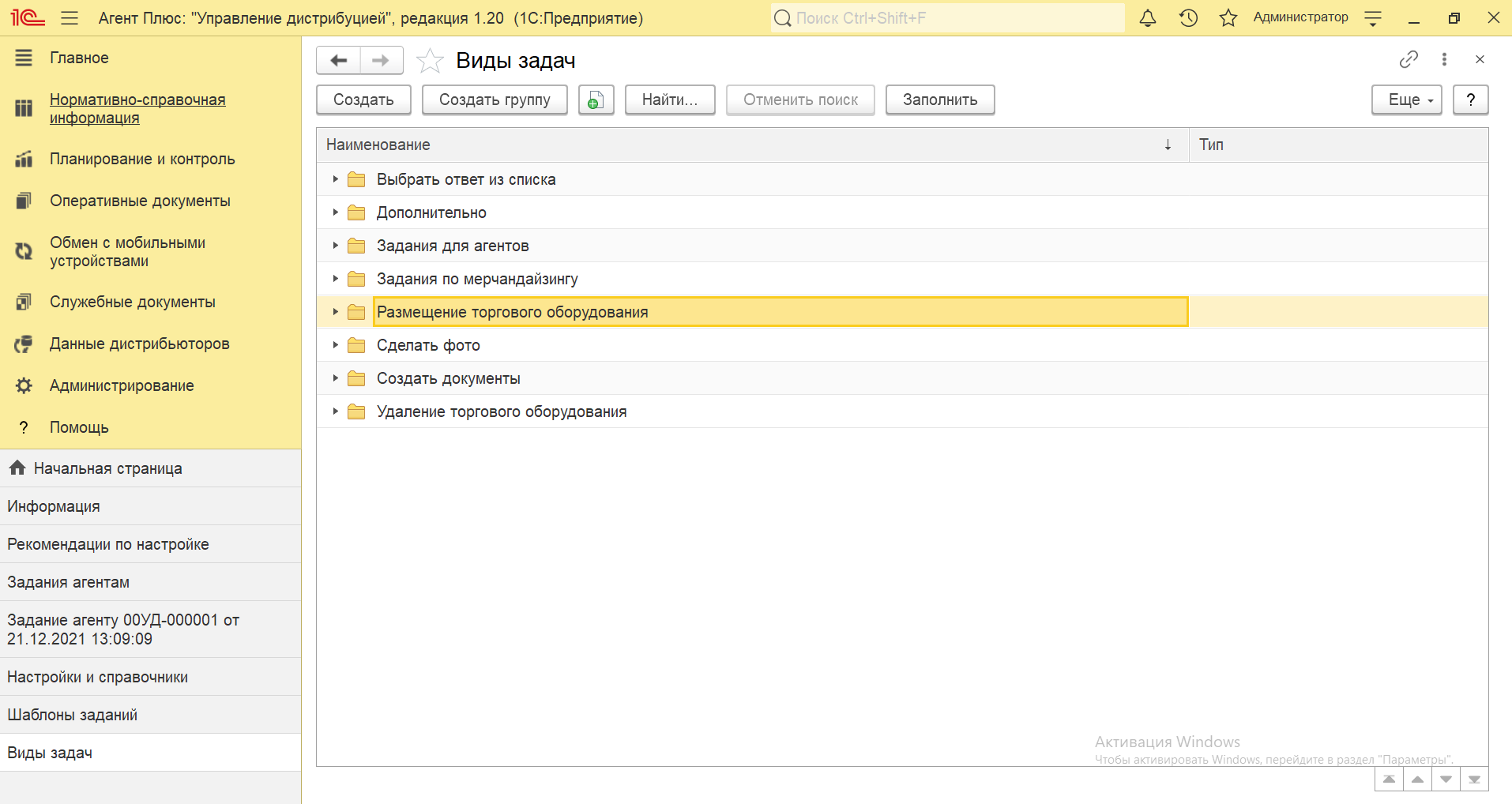Expand Удаление торгового оборудования folder
Screen dimensions: 1512x804
[335, 411]
